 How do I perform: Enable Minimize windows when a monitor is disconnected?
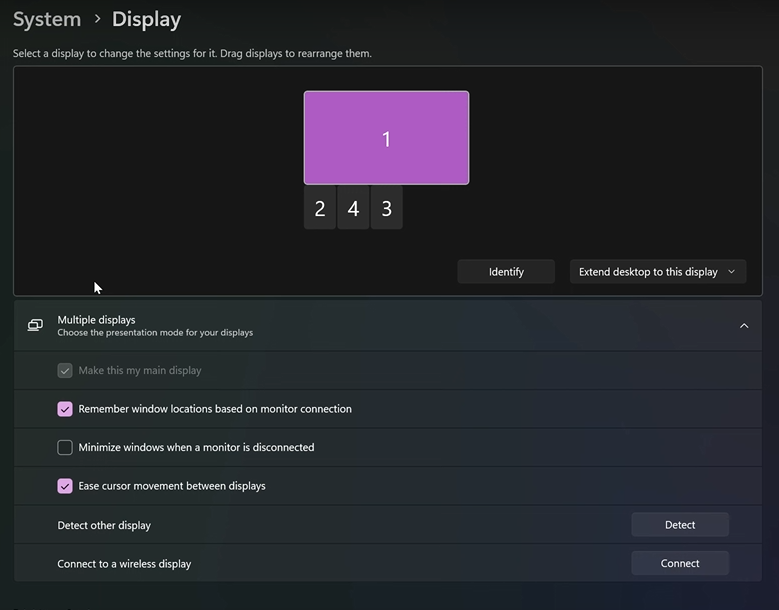pyautogui.click(x=65, y=448)
